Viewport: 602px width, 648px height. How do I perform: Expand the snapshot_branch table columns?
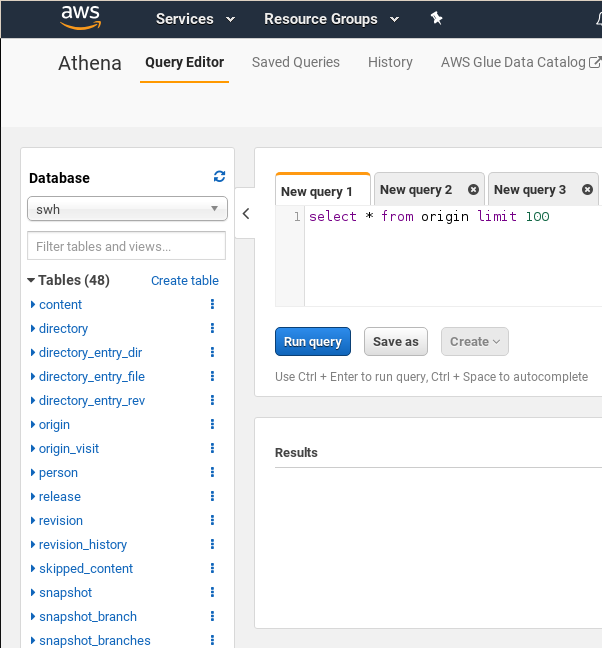point(33,617)
